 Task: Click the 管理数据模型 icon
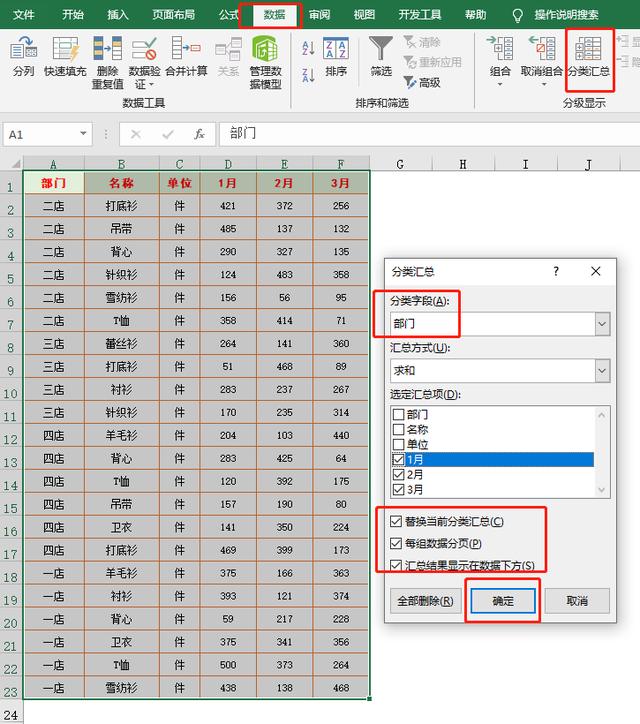pyautogui.click(x=265, y=57)
